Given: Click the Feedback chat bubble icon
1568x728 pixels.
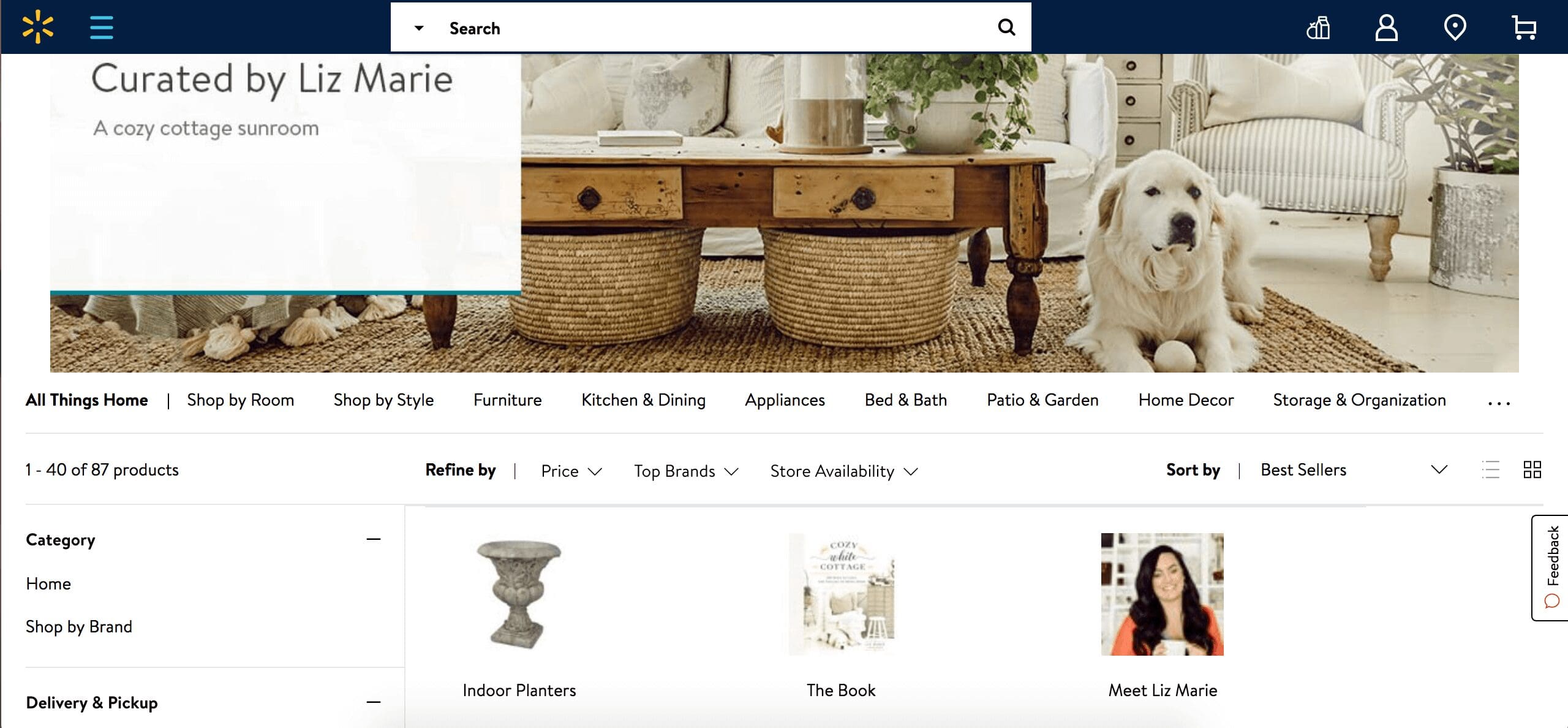Looking at the screenshot, I should (1552, 601).
